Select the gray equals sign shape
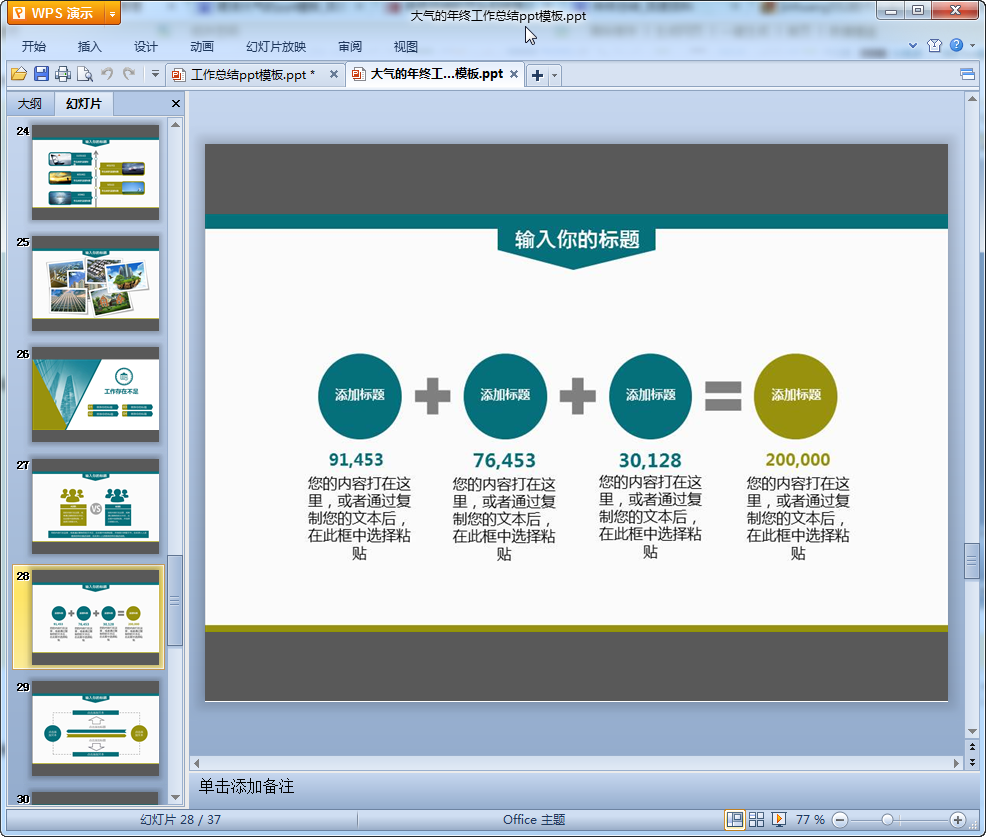This screenshot has width=986, height=837. (723, 396)
